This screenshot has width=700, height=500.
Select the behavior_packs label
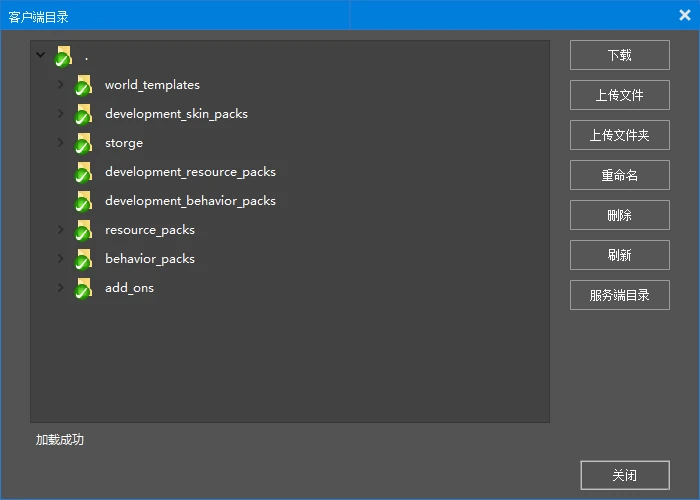pyautogui.click(x=150, y=259)
